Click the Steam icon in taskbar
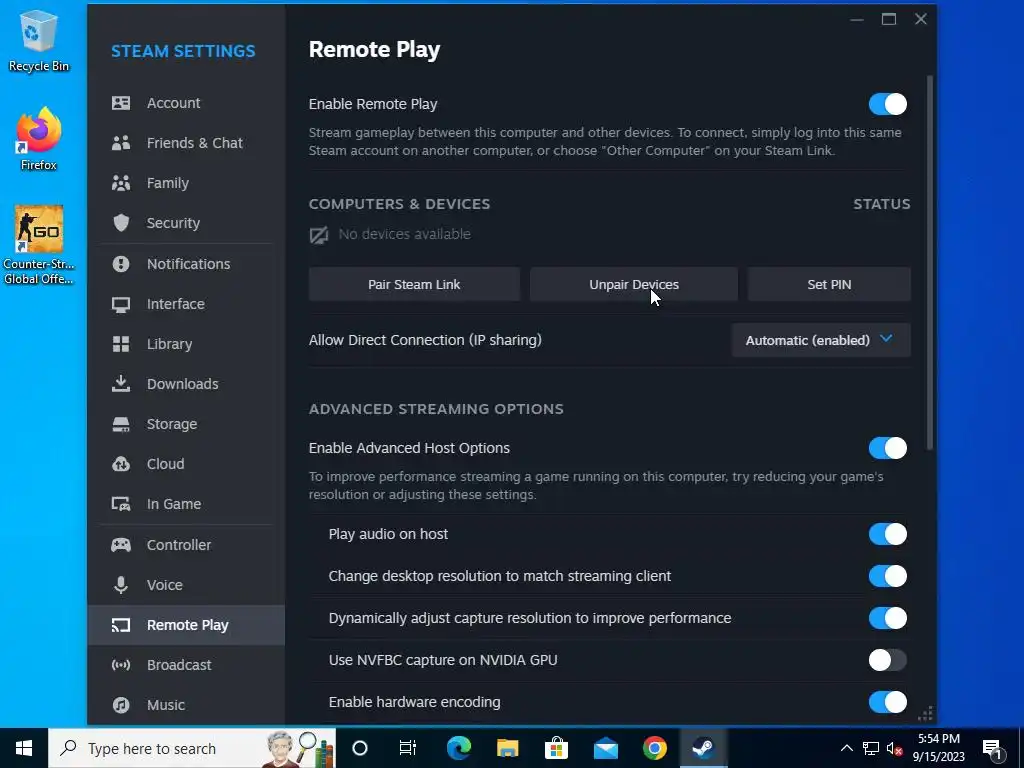The width and height of the screenshot is (1024, 768). (703, 748)
